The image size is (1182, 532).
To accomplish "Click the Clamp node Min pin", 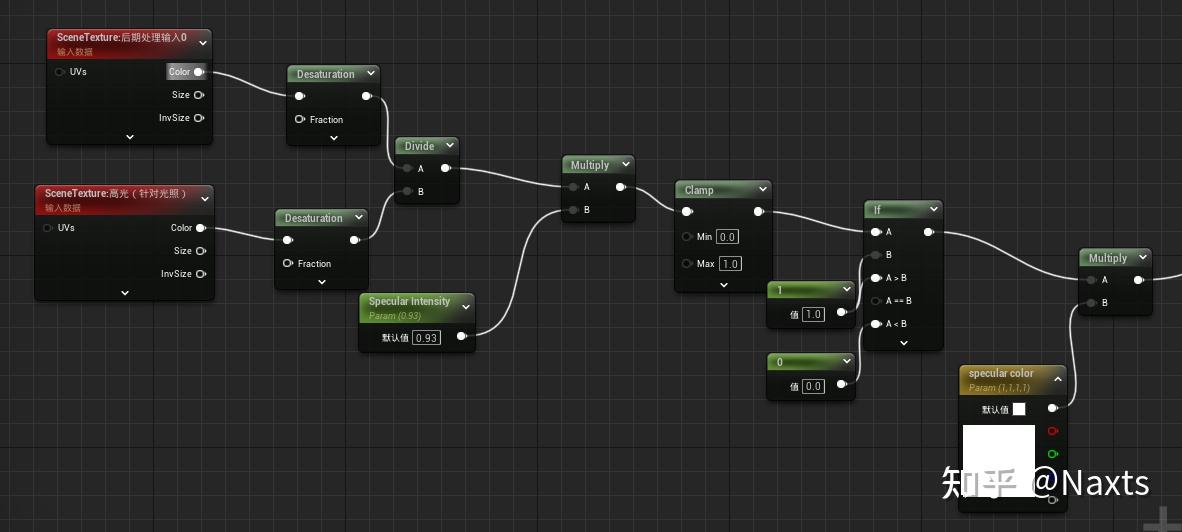I will tap(687, 237).
